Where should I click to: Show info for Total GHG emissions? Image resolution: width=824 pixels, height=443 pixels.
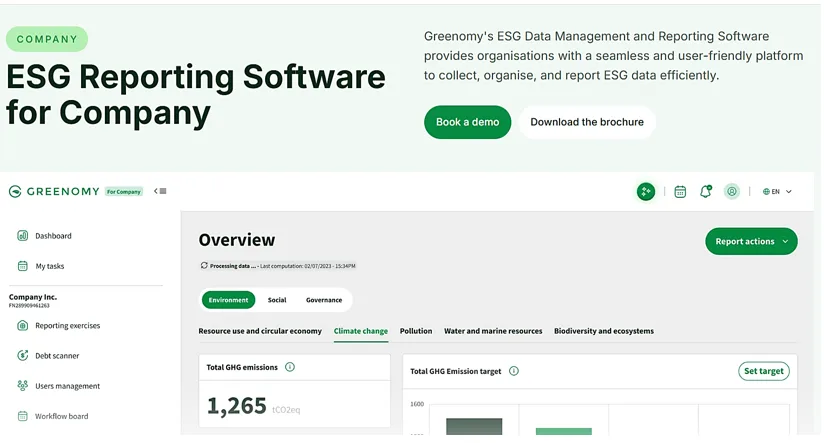pyautogui.click(x=290, y=367)
